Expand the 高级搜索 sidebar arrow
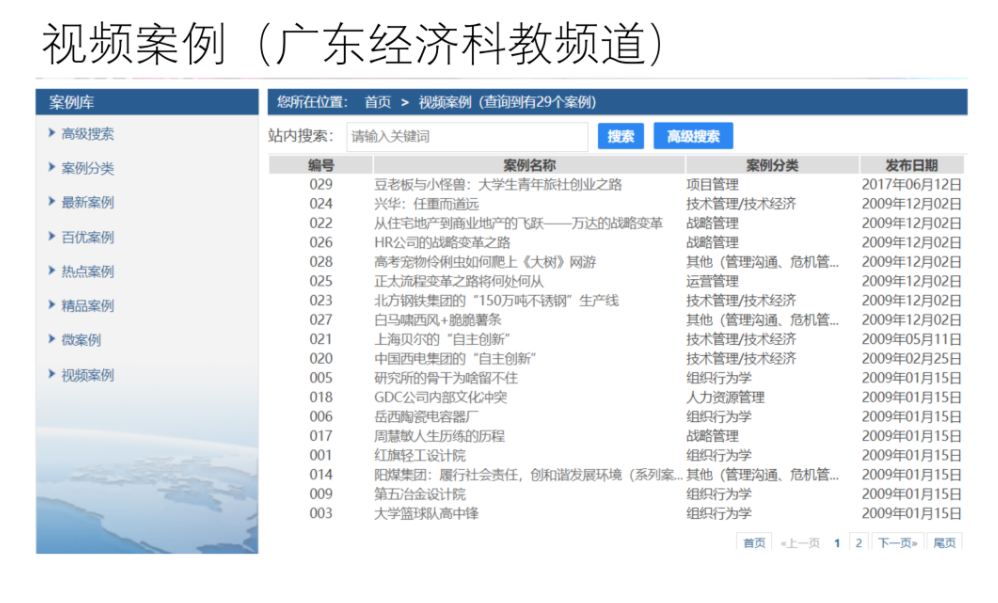Image resolution: width=998 pixels, height=603 pixels. click(x=52, y=132)
